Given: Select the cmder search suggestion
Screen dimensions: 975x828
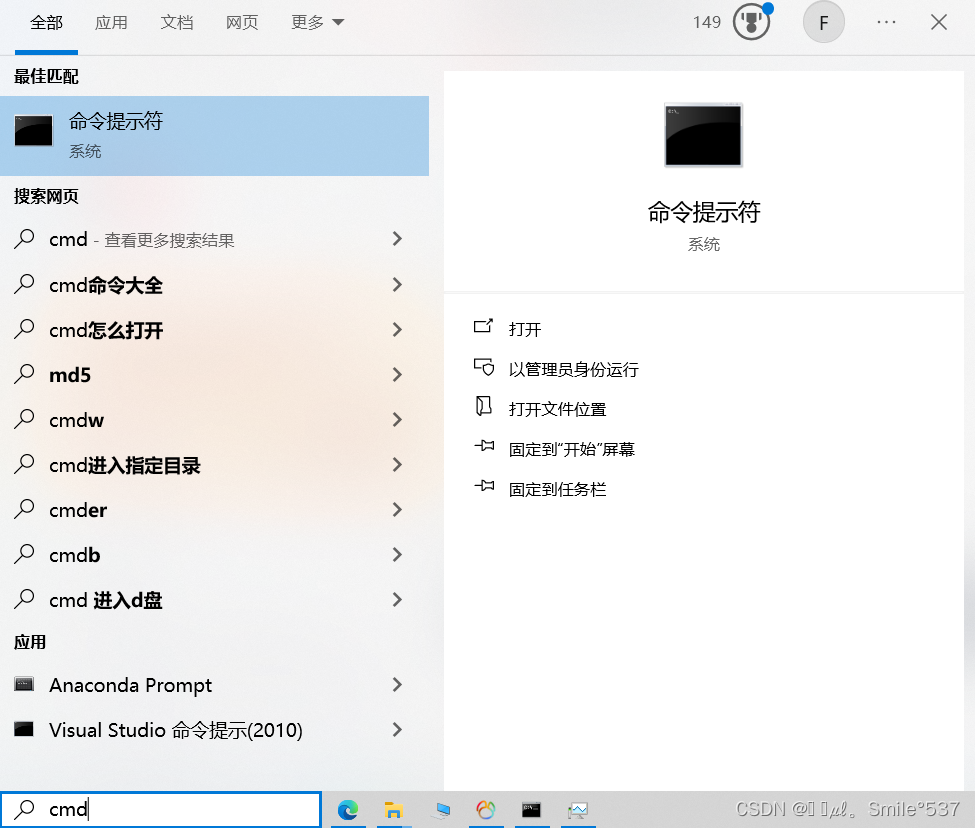Looking at the screenshot, I should (215, 510).
